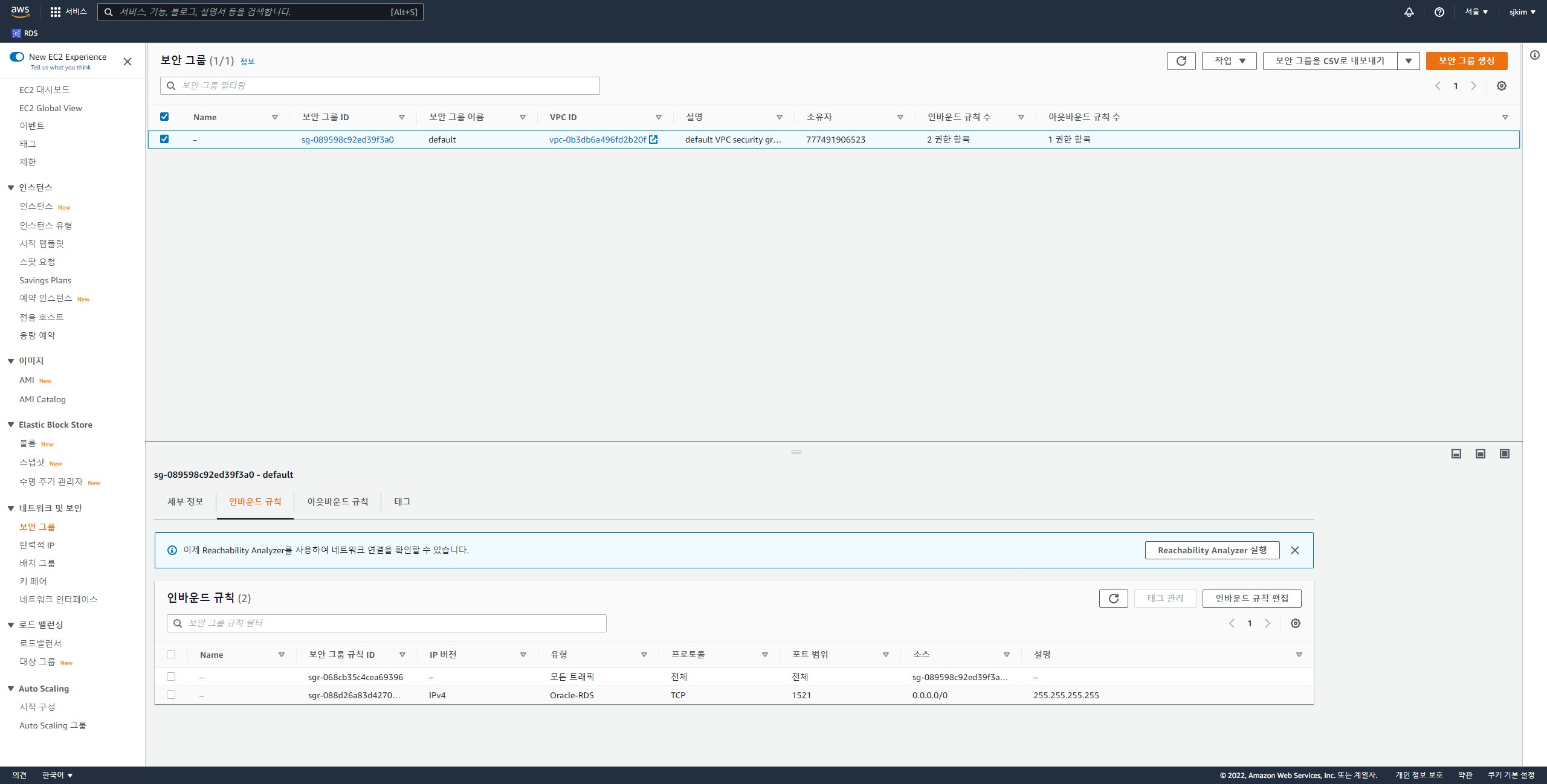This screenshot has height=784, width=1547.
Task: Open security group table settings gear
Action: point(1501,86)
